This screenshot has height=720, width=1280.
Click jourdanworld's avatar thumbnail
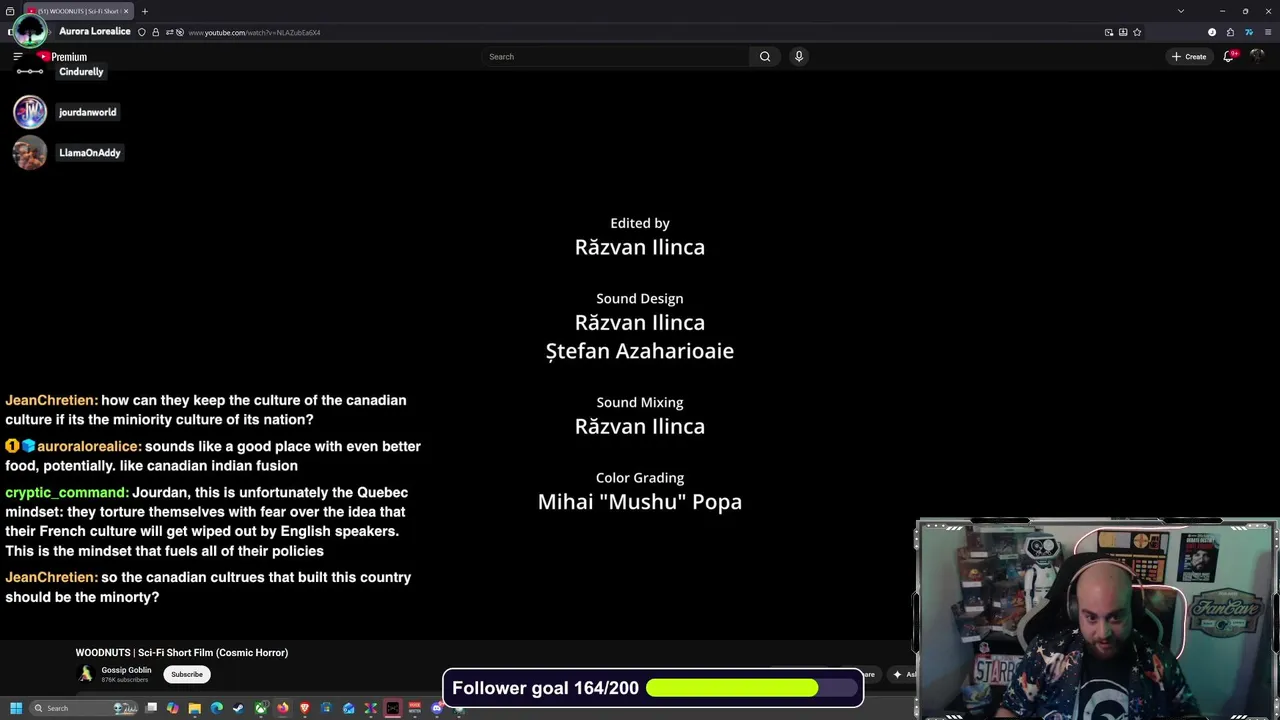tap(30, 112)
